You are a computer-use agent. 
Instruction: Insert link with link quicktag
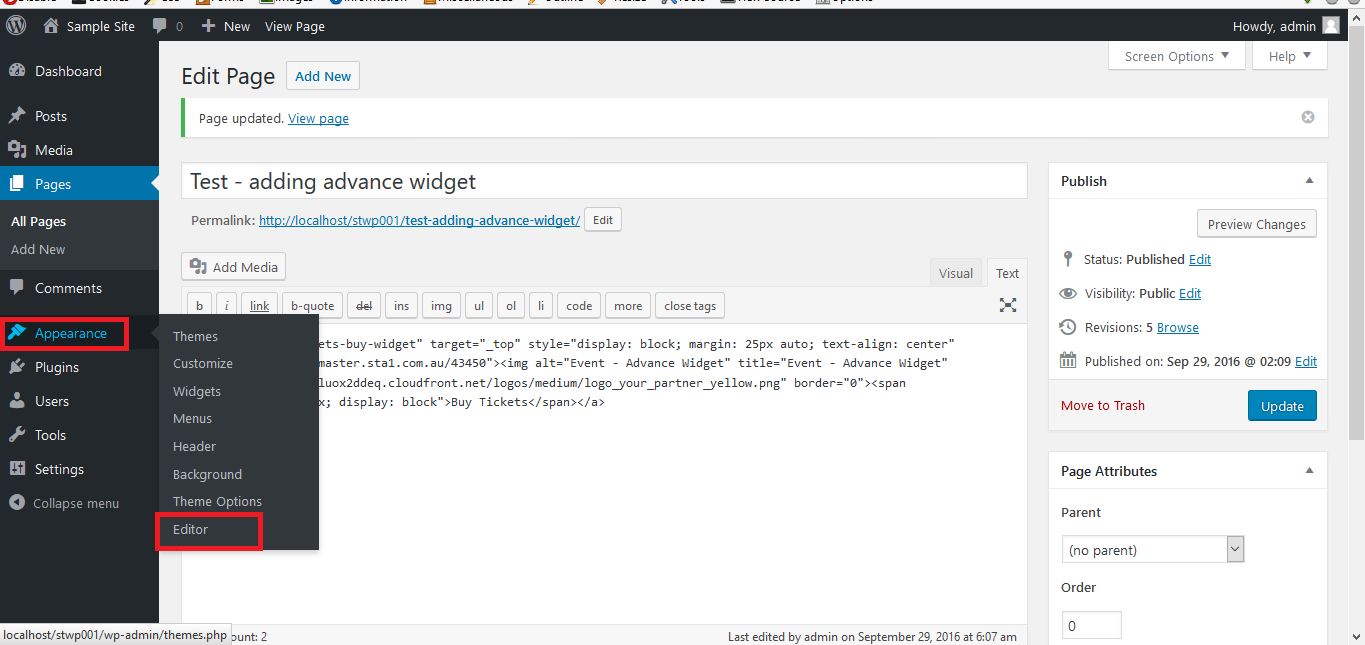coord(259,306)
